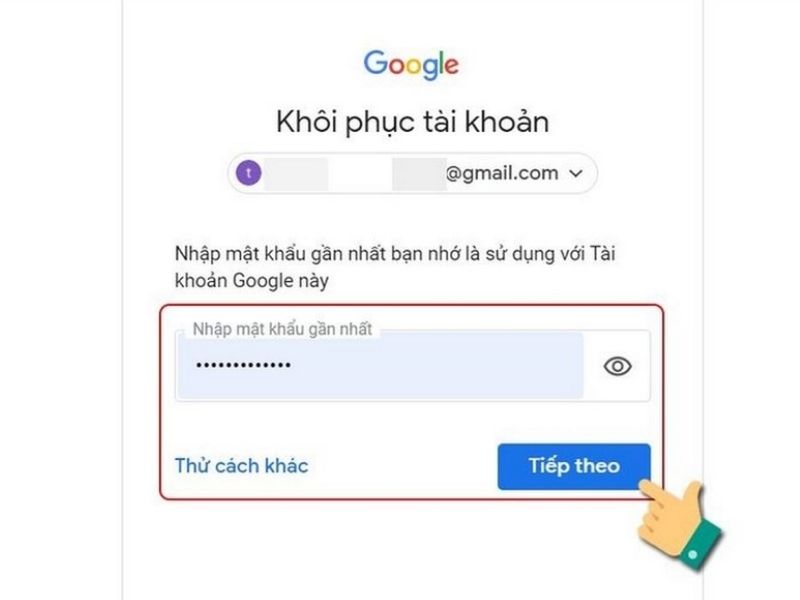
Task: Click the blue "Tiếp theo" button
Action: point(574,466)
